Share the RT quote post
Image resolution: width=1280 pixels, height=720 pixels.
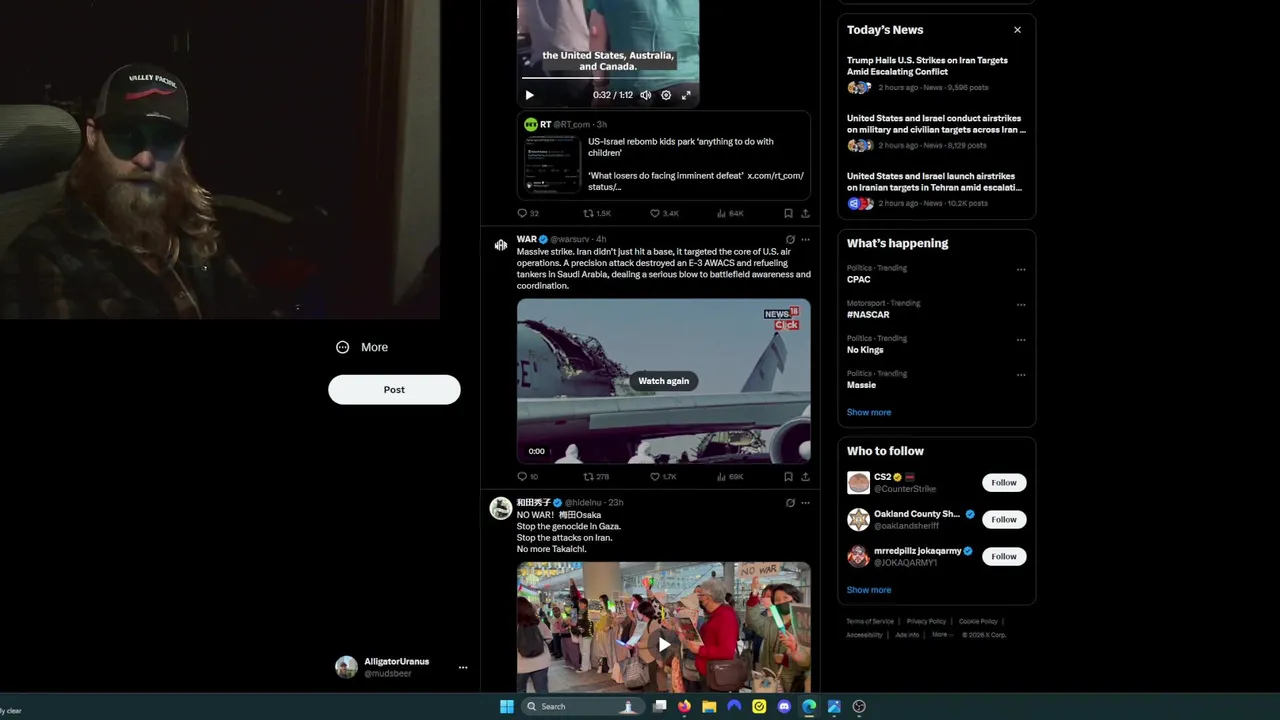pyautogui.click(x=805, y=213)
